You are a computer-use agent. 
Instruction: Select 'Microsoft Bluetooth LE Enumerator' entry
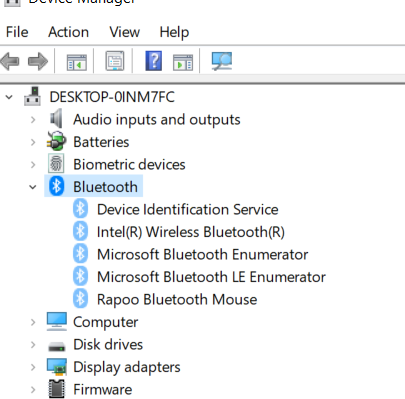[x=211, y=277]
